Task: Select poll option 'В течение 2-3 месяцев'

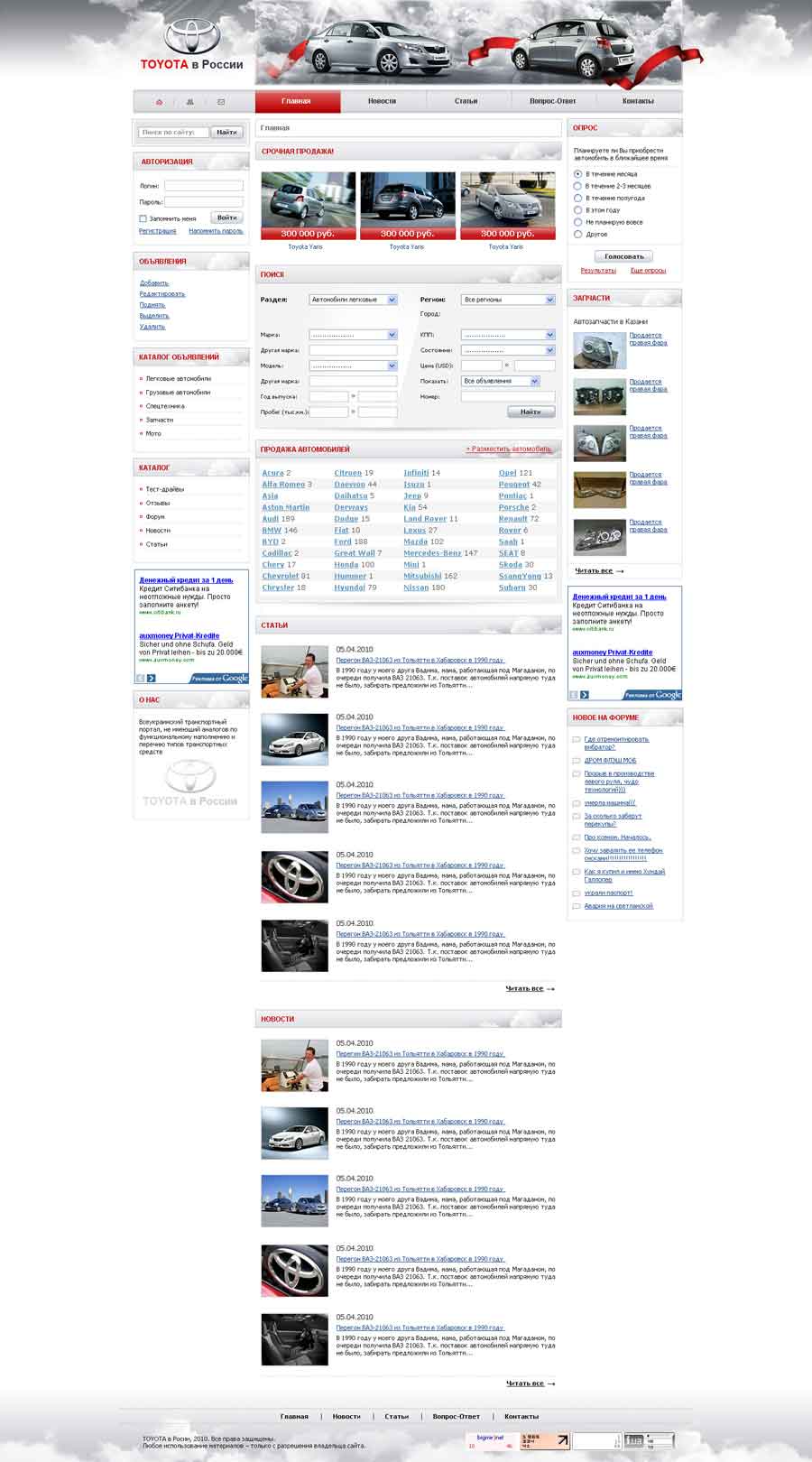Action: click(578, 186)
